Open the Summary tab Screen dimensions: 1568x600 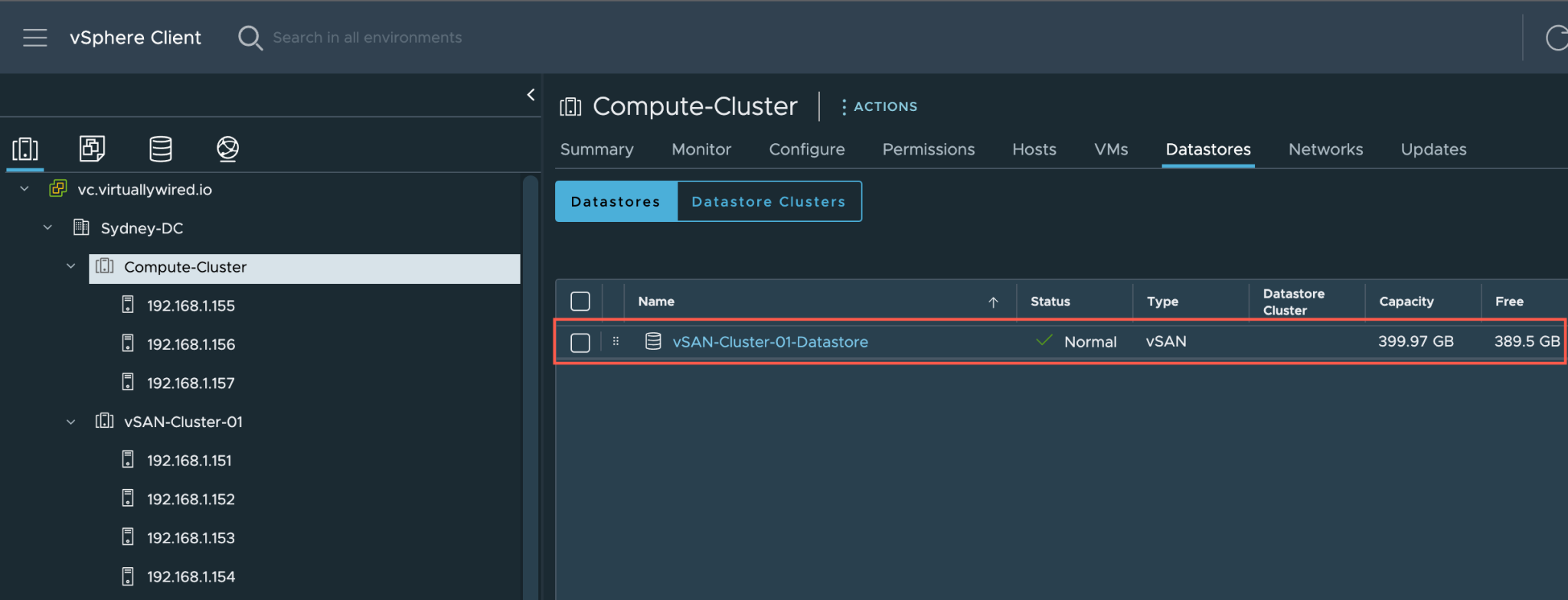(x=597, y=149)
